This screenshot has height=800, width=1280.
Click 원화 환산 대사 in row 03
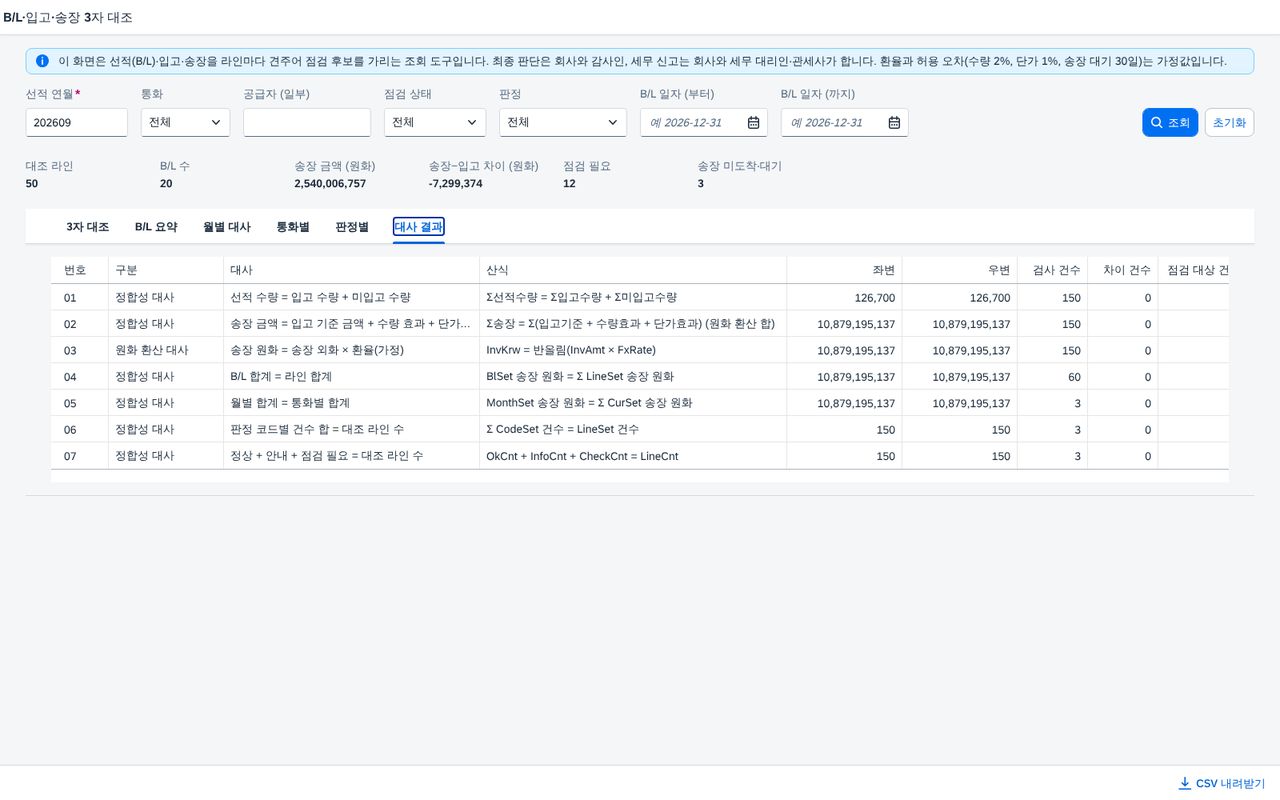(x=152, y=350)
